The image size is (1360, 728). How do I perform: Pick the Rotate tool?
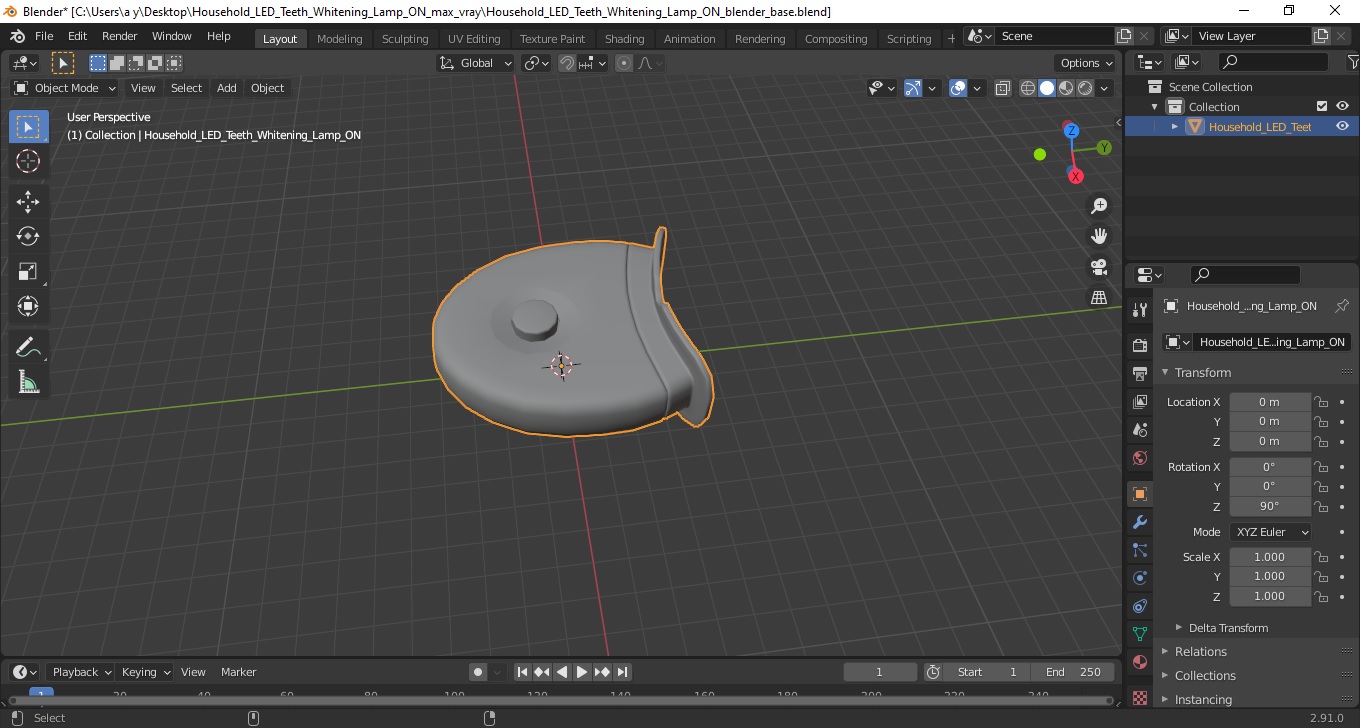coord(28,237)
